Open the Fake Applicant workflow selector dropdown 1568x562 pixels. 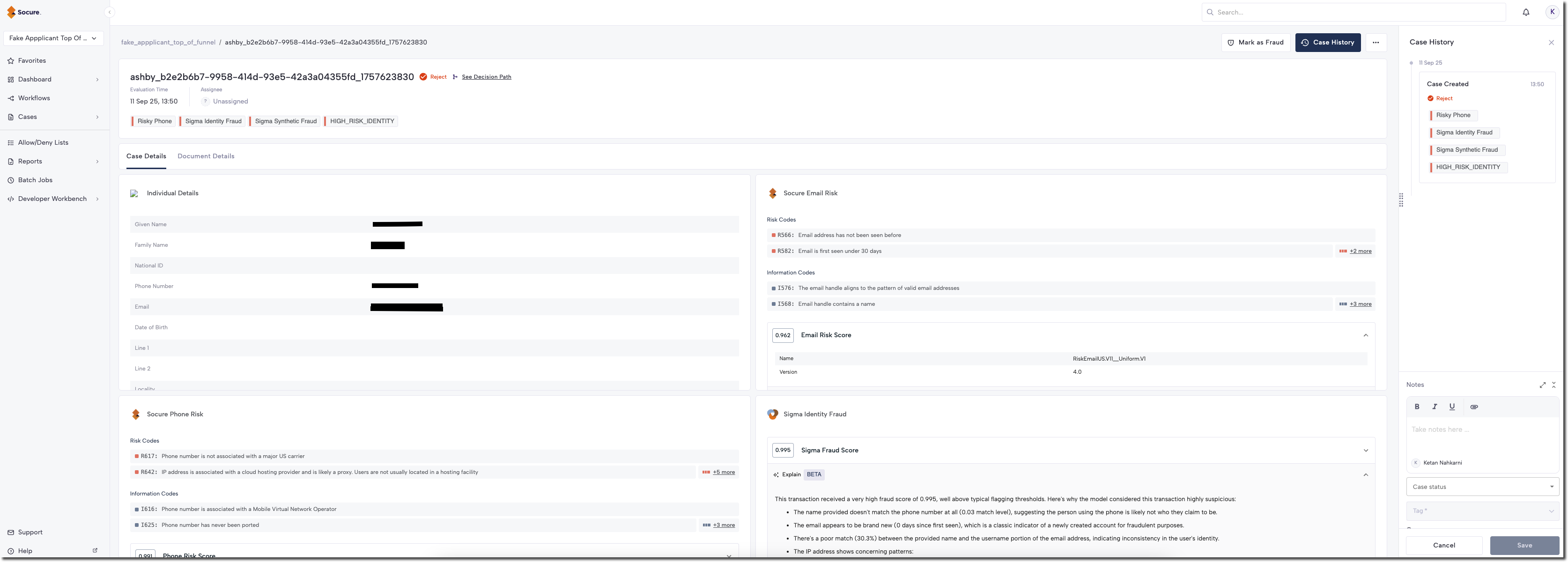pyautogui.click(x=53, y=38)
